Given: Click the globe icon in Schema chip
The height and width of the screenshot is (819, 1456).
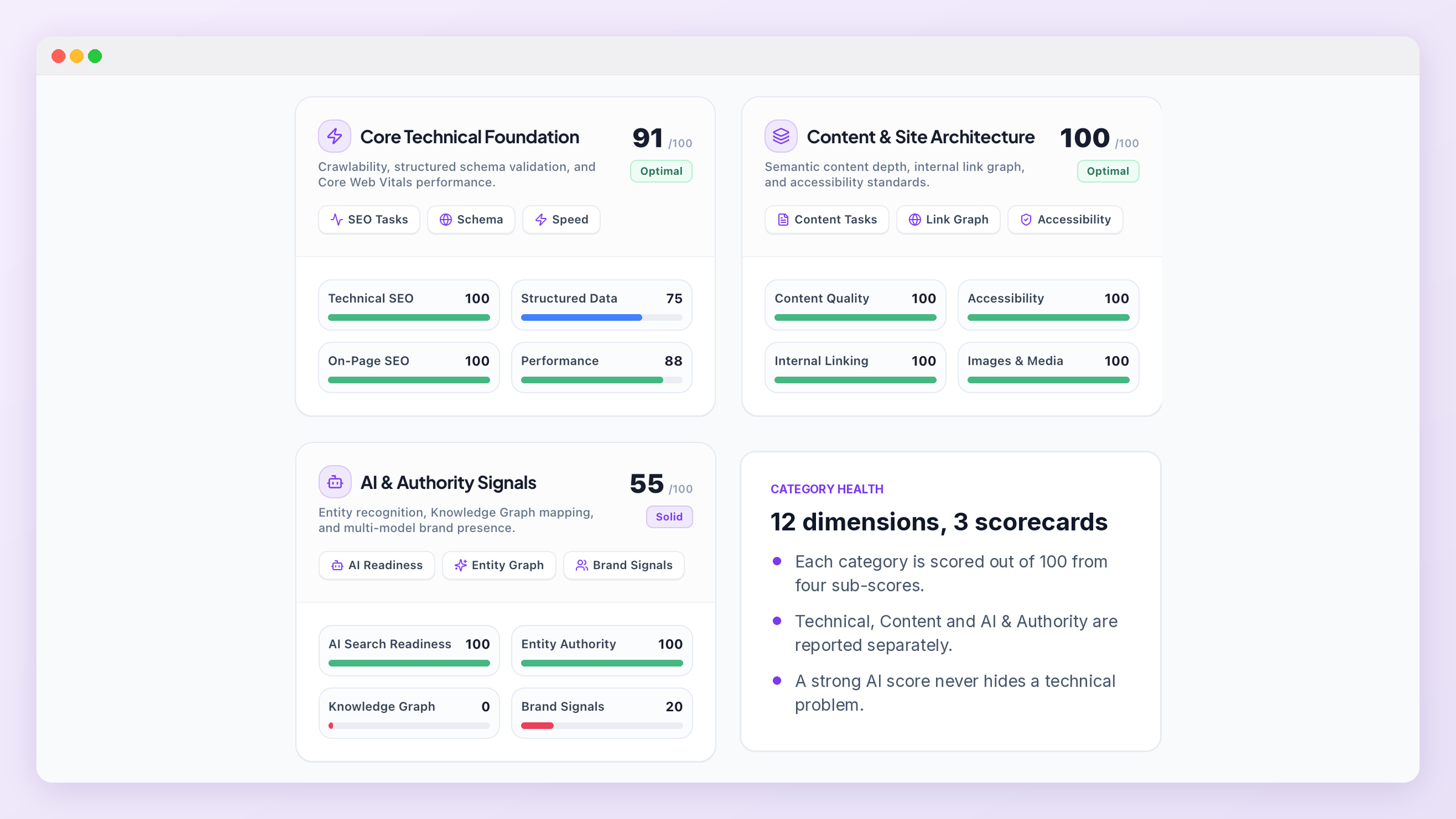Looking at the screenshot, I should [x=446, y=220].
